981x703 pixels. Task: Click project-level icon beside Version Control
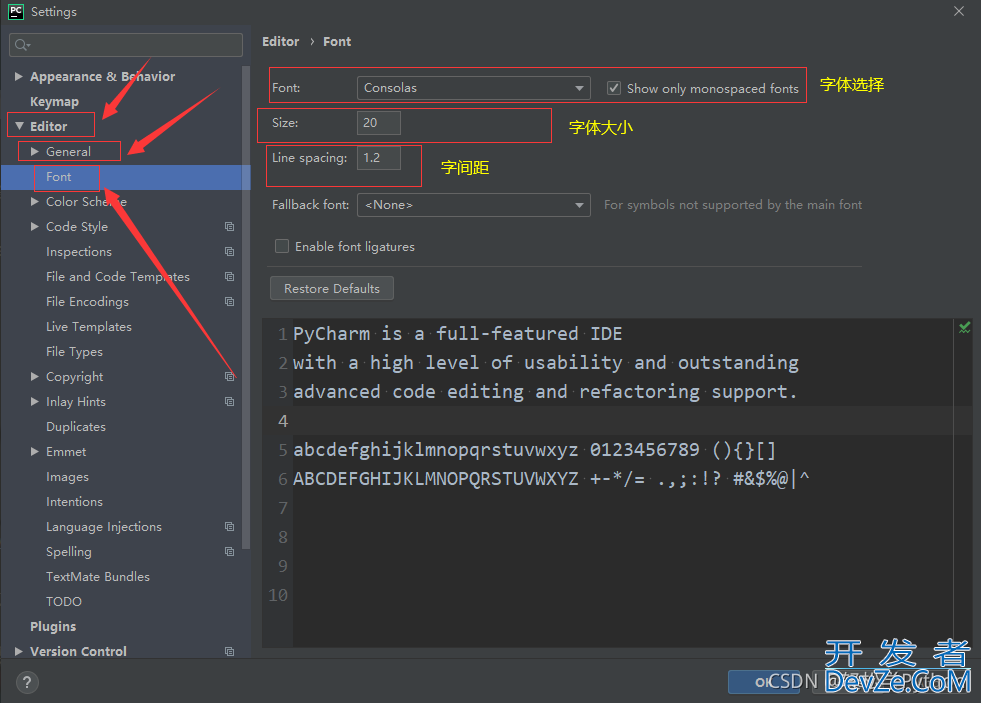[x=230, y=652]
